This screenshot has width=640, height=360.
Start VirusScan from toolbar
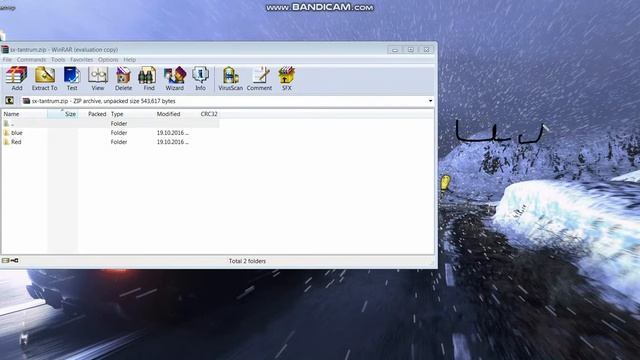(231, 78)
